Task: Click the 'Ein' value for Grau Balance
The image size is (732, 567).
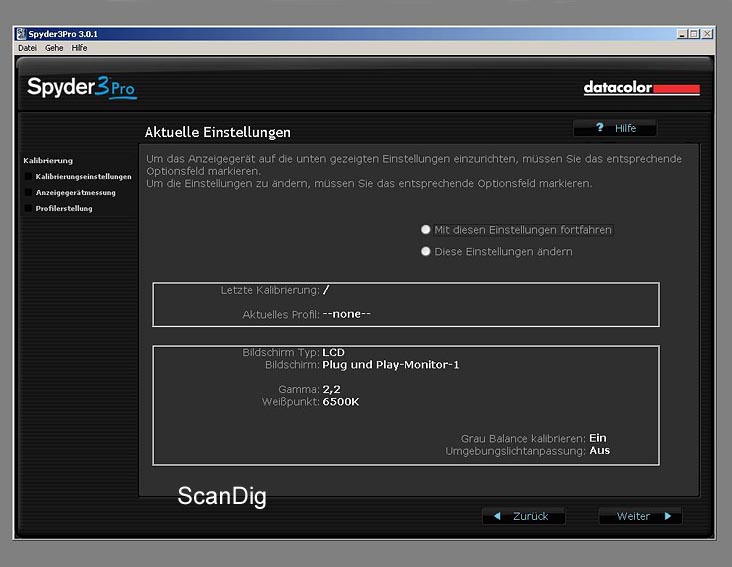Action: 598,438
